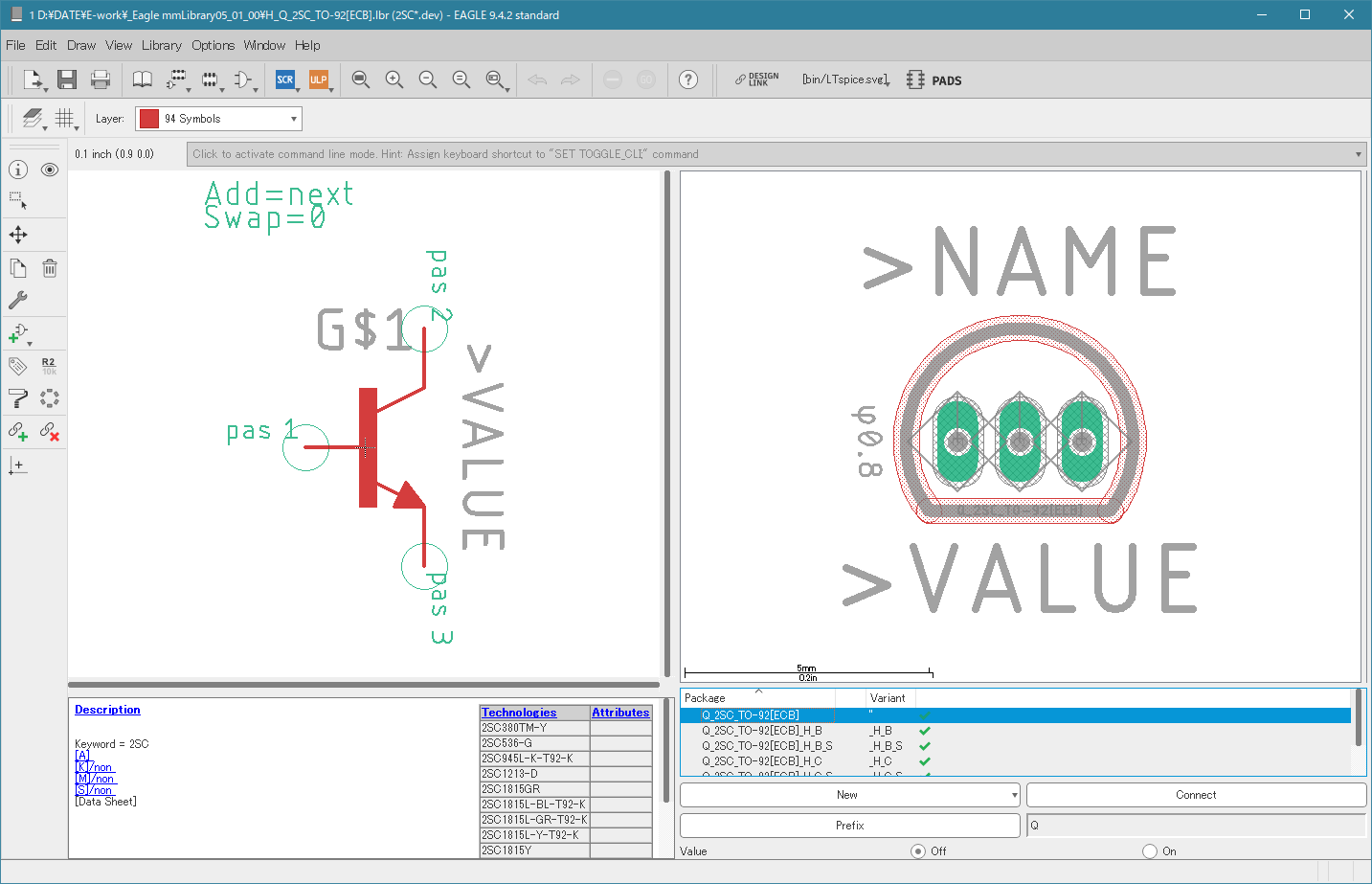Click the Connect button
The height and width of the screenshot is (884, 1372).
point(1196,795)
